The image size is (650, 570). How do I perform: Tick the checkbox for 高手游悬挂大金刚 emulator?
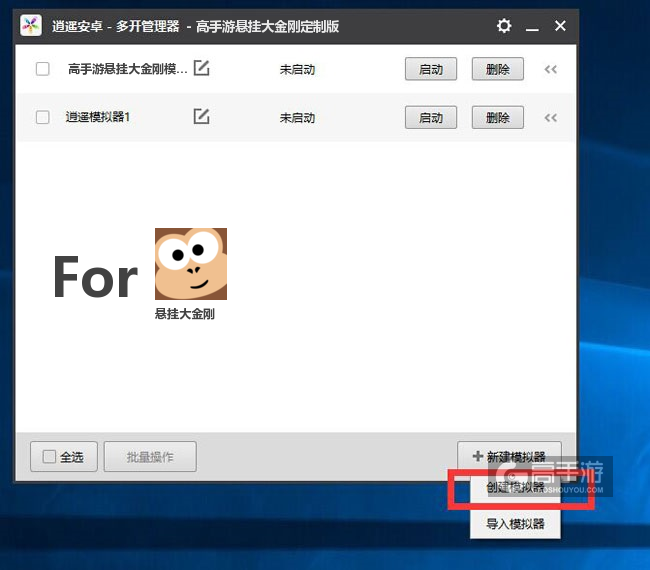coord(42,69)
